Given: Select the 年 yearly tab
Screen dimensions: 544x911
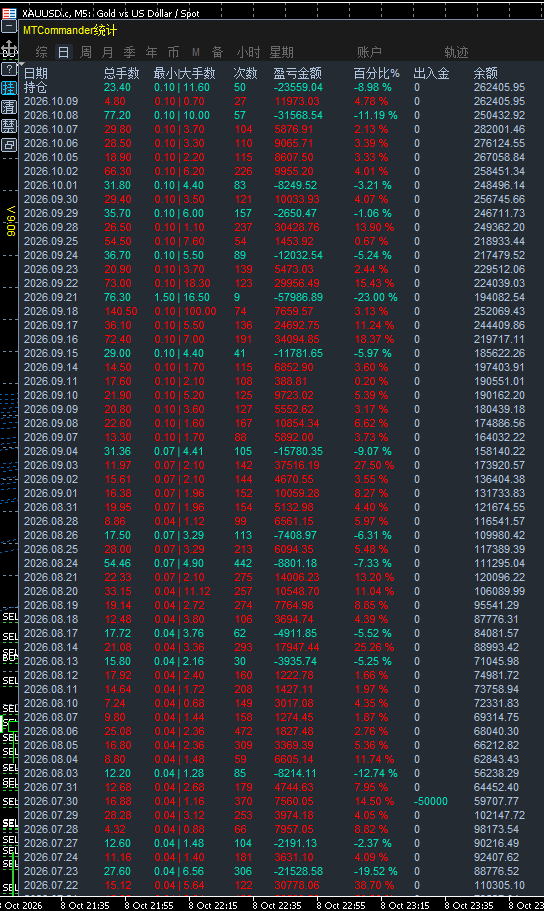Looking at the screenshot, I should point(152,52).
